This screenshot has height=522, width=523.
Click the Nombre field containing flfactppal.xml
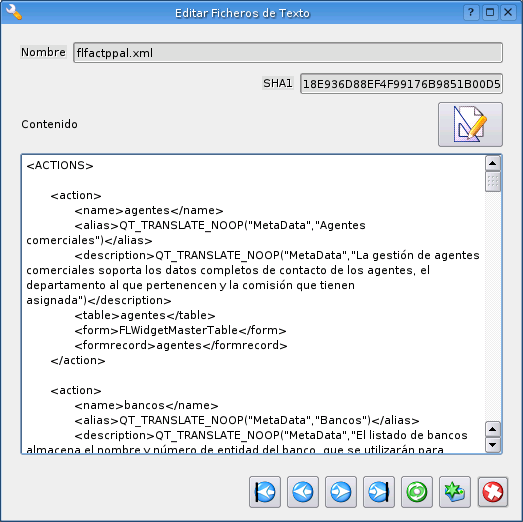point(288,52)
